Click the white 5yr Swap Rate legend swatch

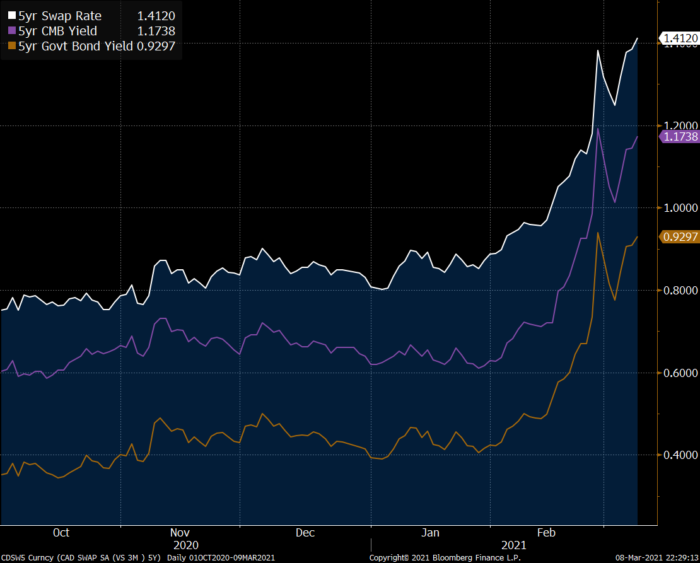10,17
